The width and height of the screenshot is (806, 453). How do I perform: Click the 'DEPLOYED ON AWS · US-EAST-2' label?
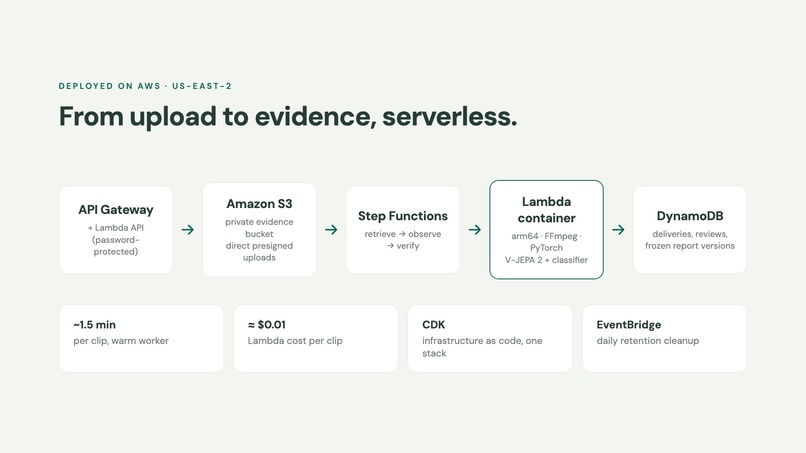pos(145,86)
